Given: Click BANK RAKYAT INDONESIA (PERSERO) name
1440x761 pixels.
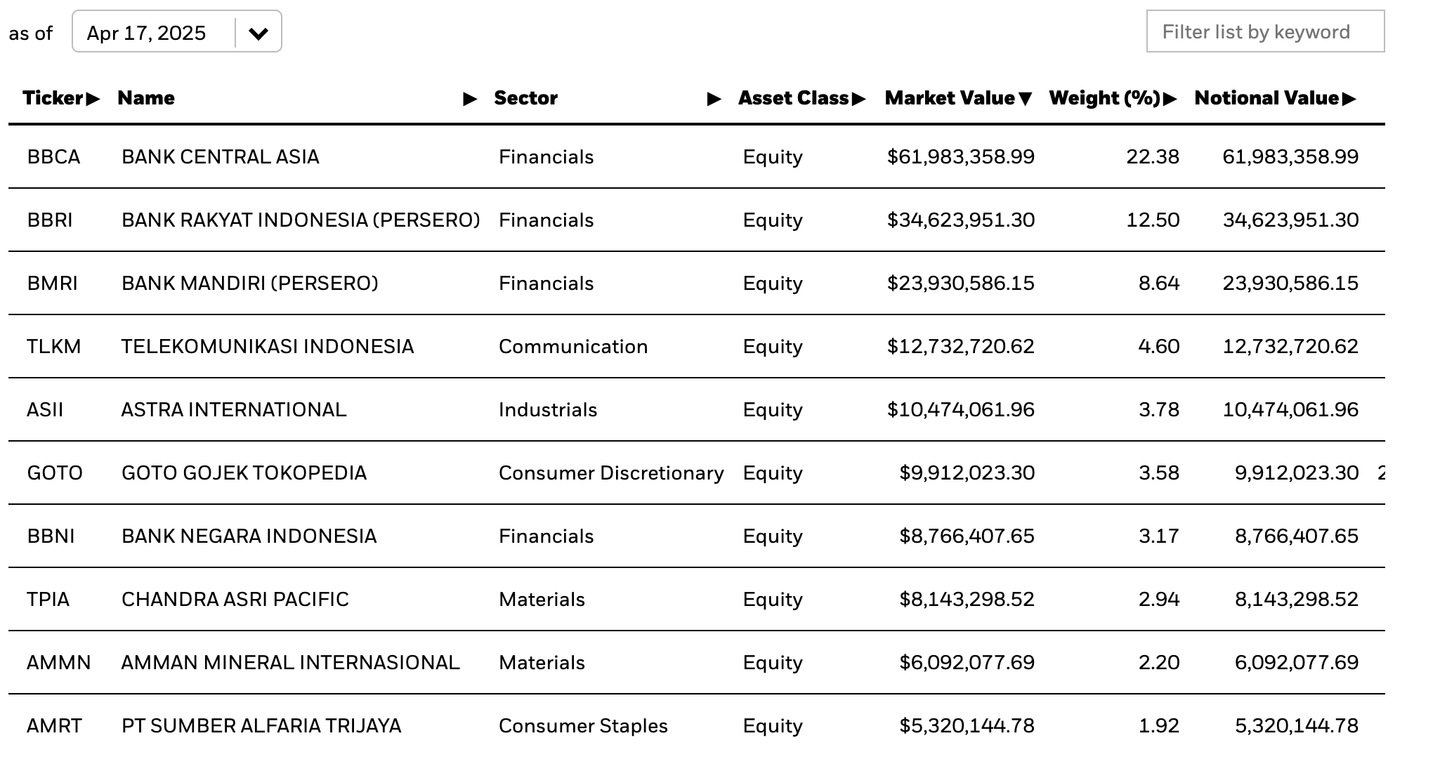Looking at the screenshot, I should point(300,220).
